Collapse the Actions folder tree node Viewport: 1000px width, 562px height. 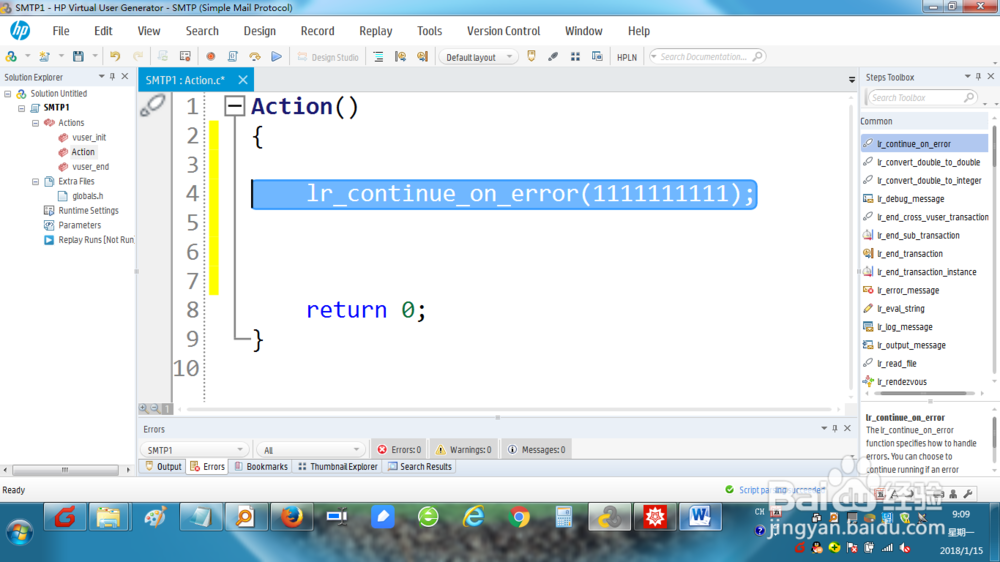[36, 122]
